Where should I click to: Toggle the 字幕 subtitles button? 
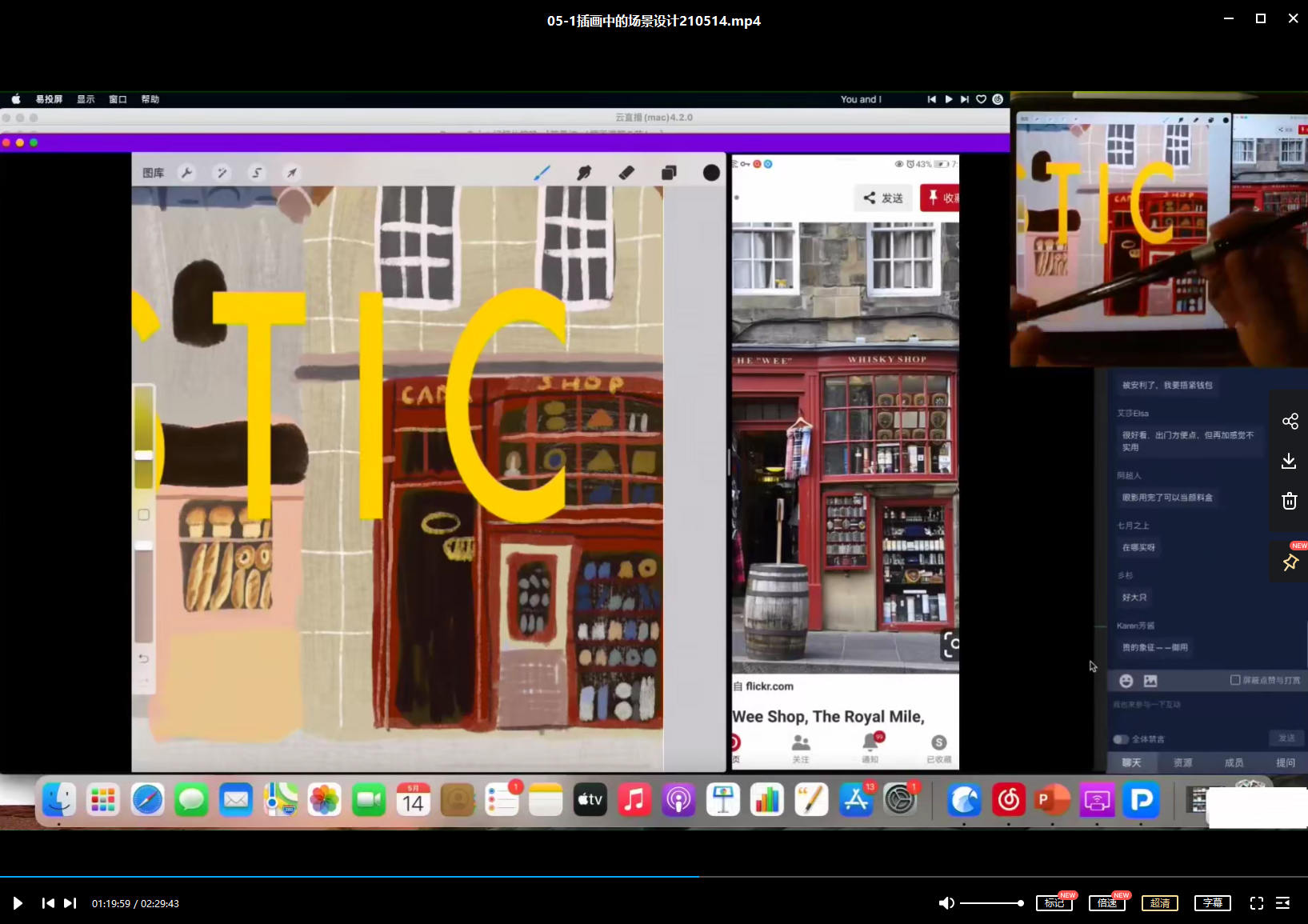[1213, 903]
